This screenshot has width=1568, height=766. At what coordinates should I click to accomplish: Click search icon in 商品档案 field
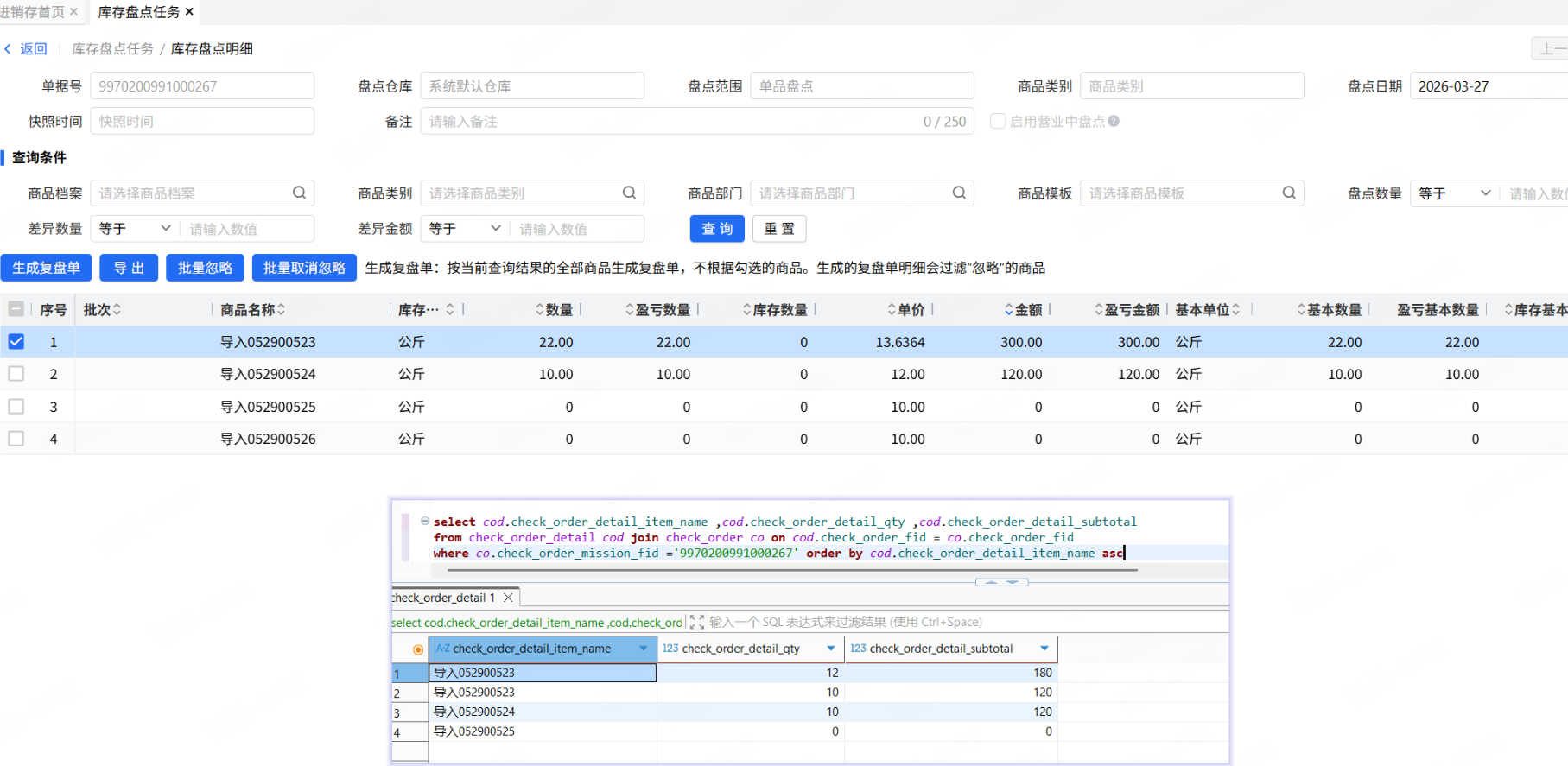[x=299, y=193]
